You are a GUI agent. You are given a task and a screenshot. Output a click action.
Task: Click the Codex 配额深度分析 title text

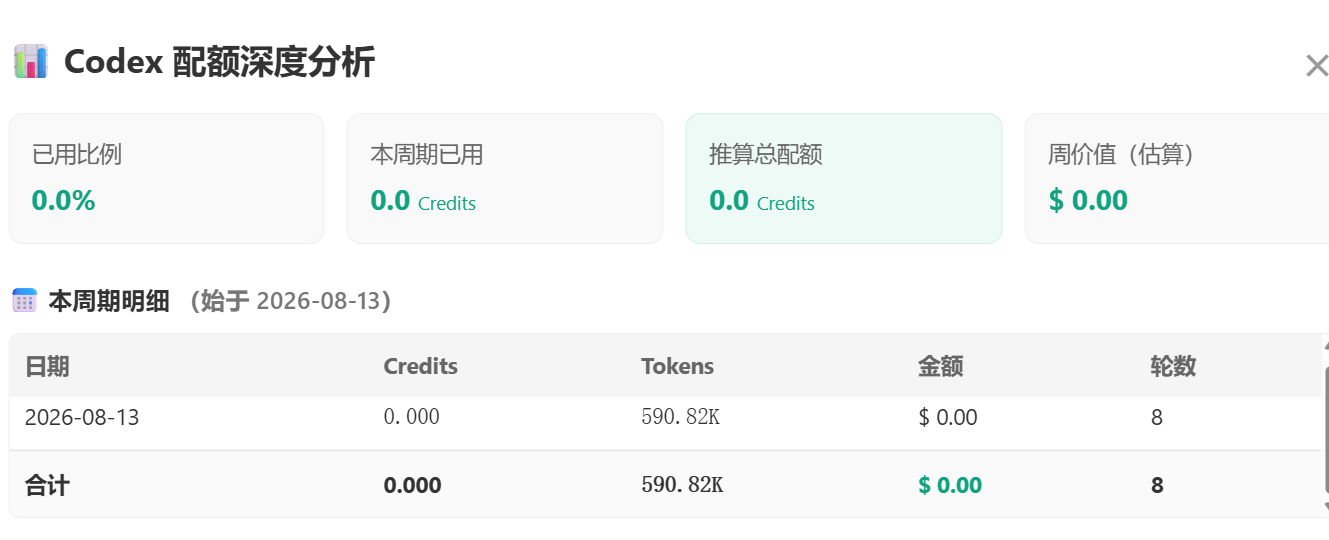pos(219,62)
